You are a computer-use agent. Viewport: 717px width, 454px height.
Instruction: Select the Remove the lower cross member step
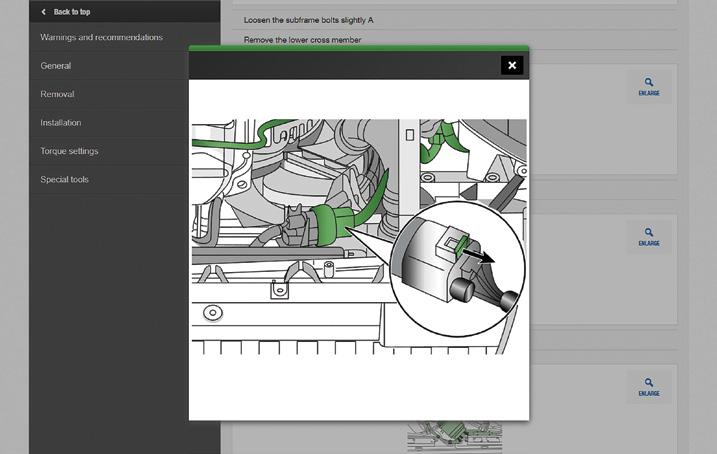click(x=302, y=40)
